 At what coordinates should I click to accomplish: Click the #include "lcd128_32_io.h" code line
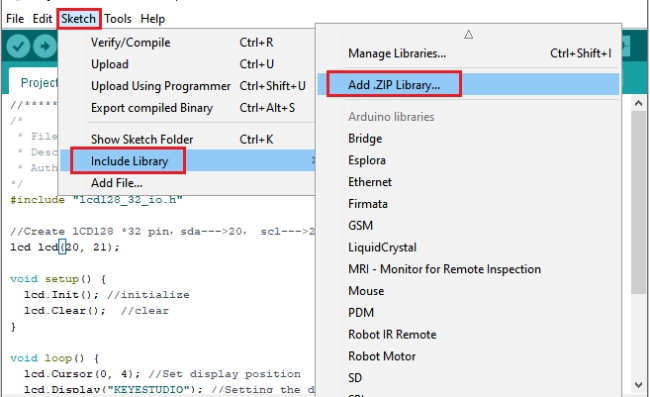[x=96, y=200]
